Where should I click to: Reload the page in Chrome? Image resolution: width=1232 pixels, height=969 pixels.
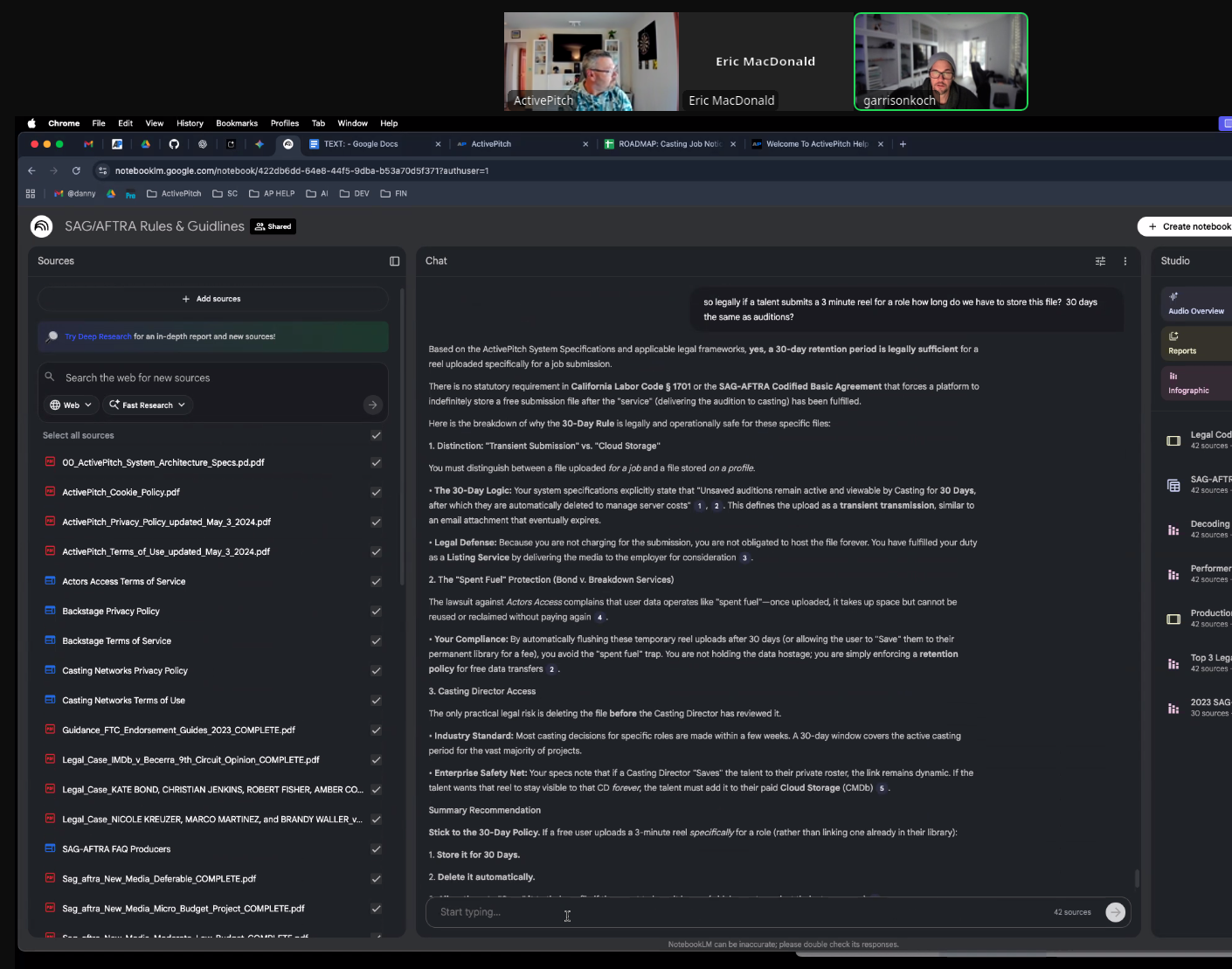click(x=76, y=170)
